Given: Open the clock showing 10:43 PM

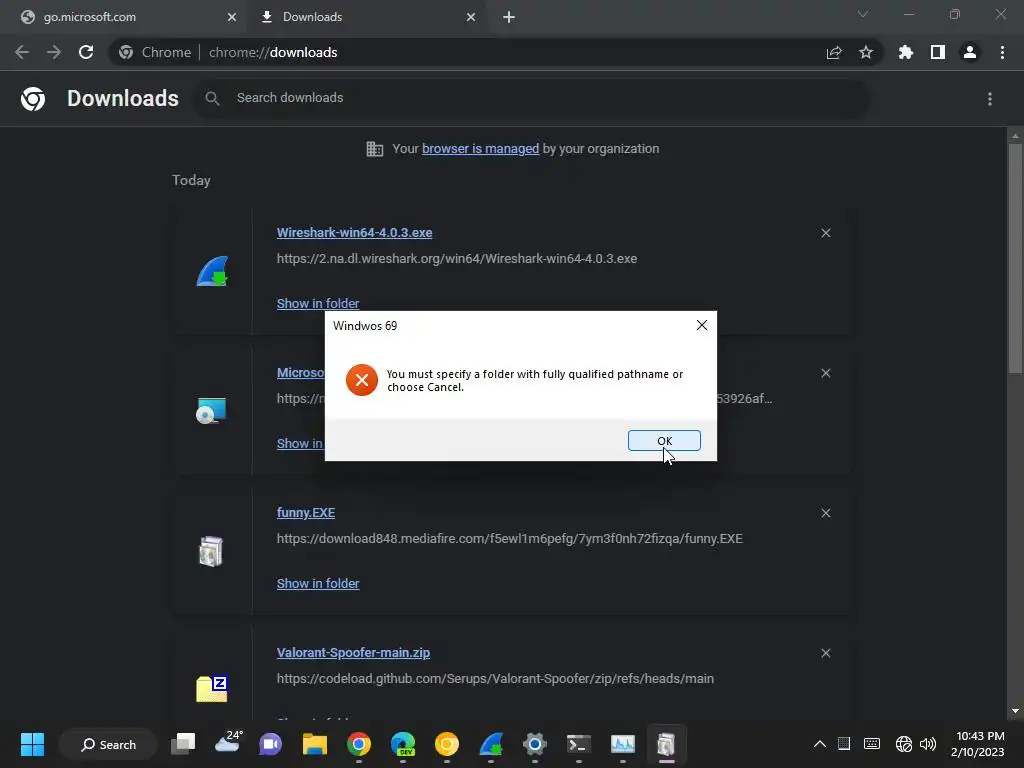Looking at the screenshot, I should tap(978, 744).
